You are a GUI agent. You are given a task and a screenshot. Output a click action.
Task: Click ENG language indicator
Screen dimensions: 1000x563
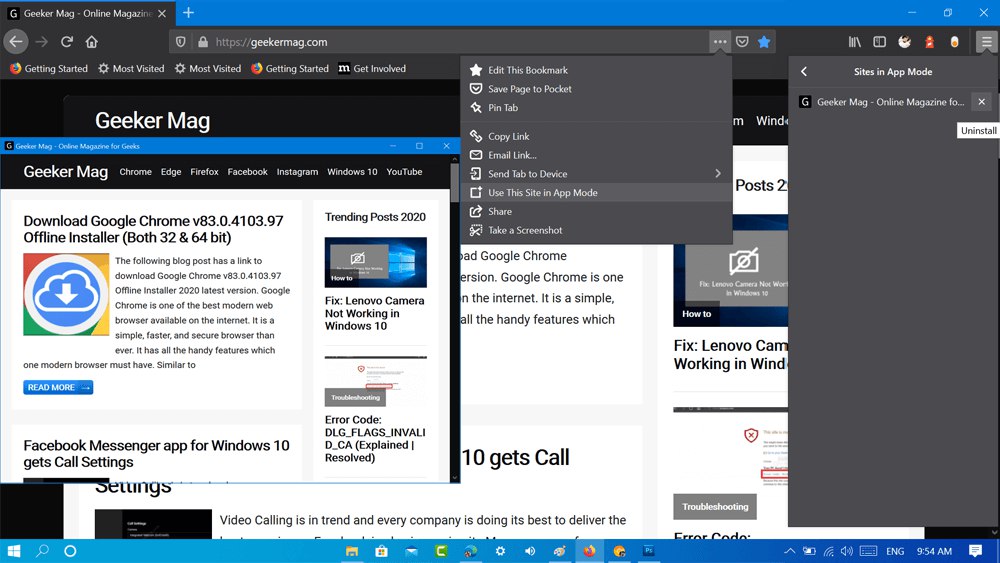tap(895, 551)
